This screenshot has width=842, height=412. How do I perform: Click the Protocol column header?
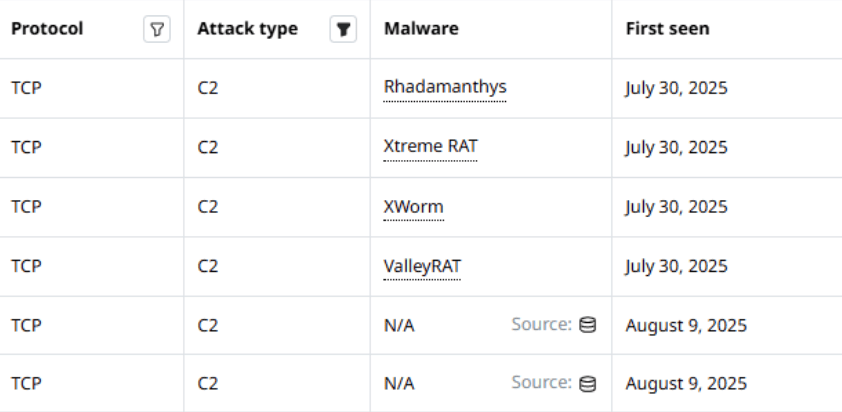click(47, 29)
